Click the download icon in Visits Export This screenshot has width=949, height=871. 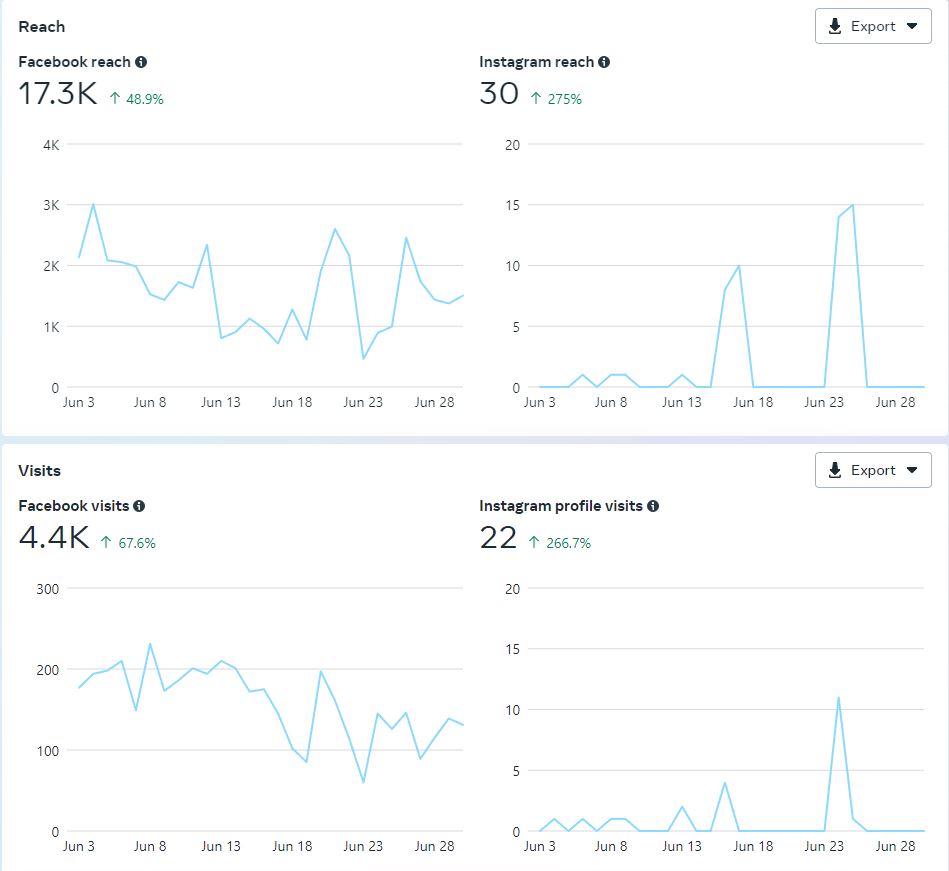835,471
